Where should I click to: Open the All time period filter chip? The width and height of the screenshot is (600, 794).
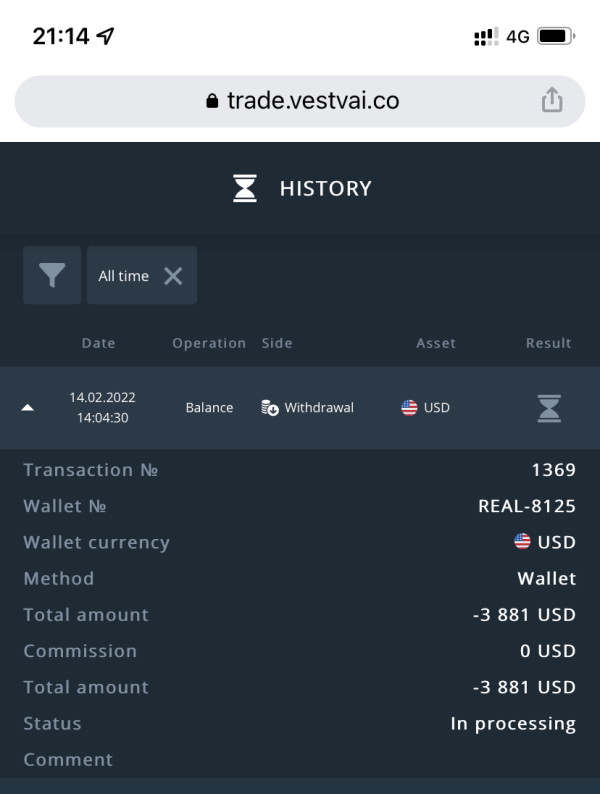click(x=142, y=275)
